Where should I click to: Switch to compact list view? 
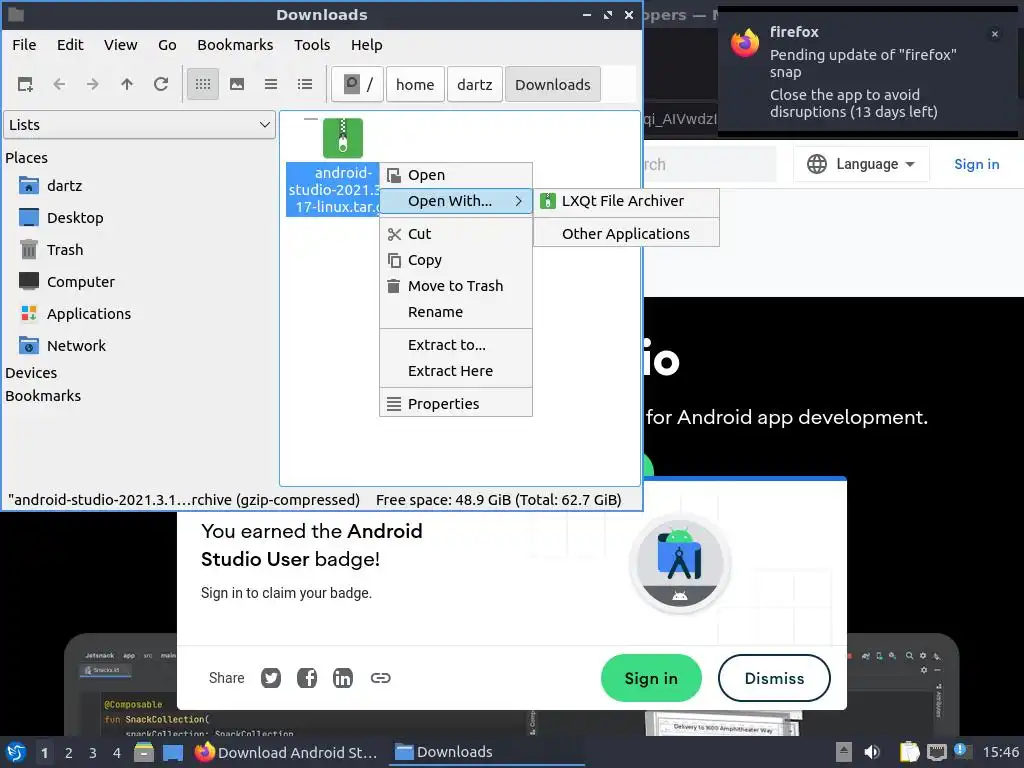point(271,84)
